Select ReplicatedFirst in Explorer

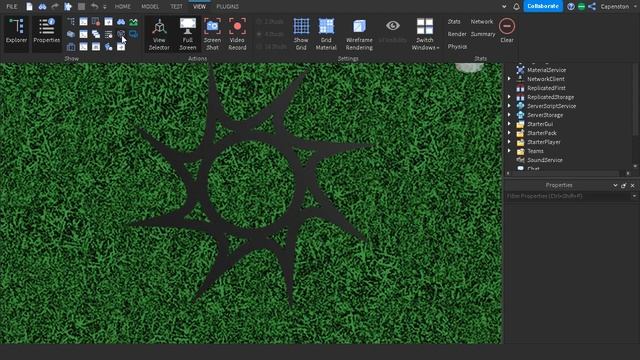click(x=546, y=88)
